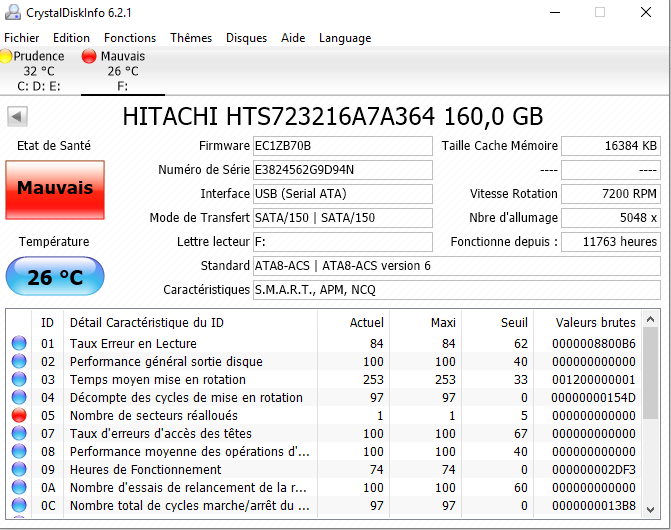Open the Fonctions menu
Screen dimensions: 671x530
(130, 38)
